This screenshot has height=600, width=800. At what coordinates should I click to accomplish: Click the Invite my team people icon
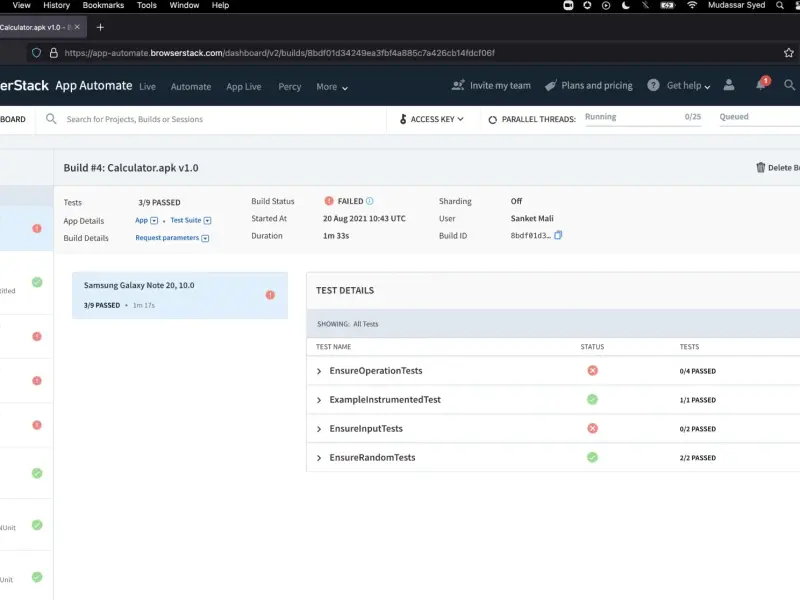[x=458, y=85]
